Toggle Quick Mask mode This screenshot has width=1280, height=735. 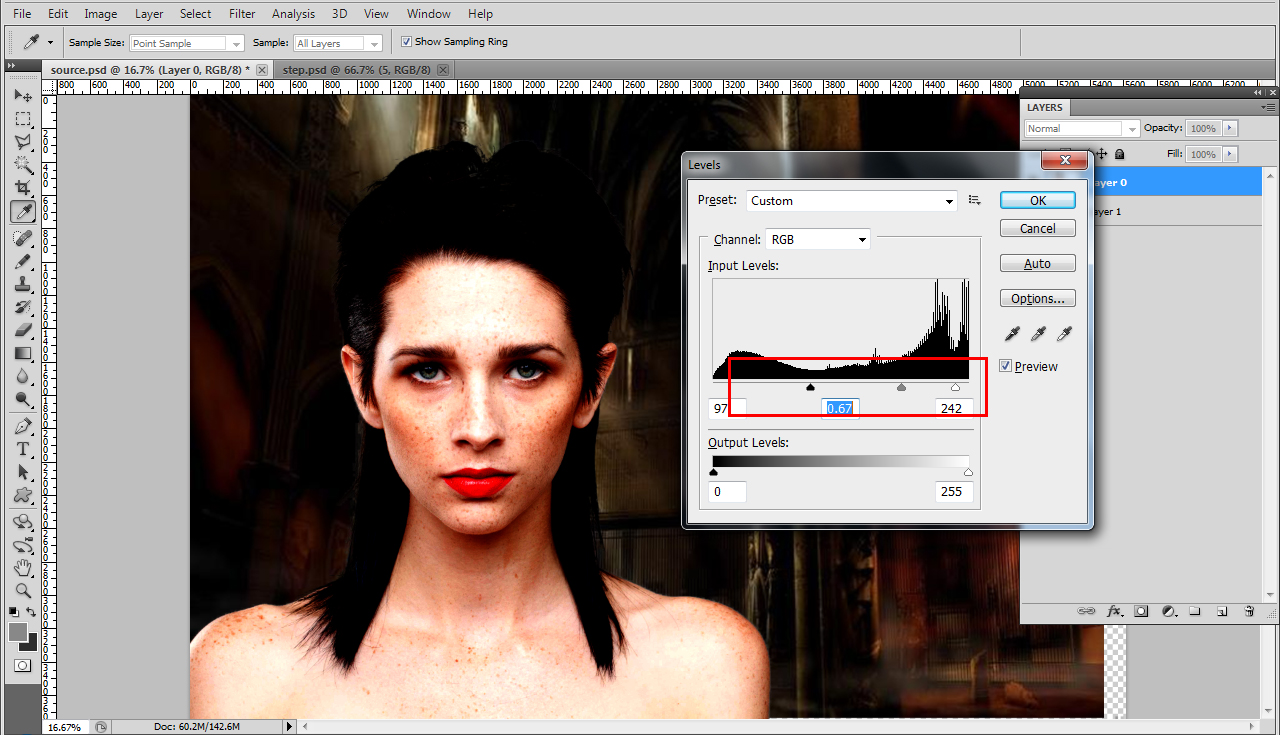click(x=22, y=665)
